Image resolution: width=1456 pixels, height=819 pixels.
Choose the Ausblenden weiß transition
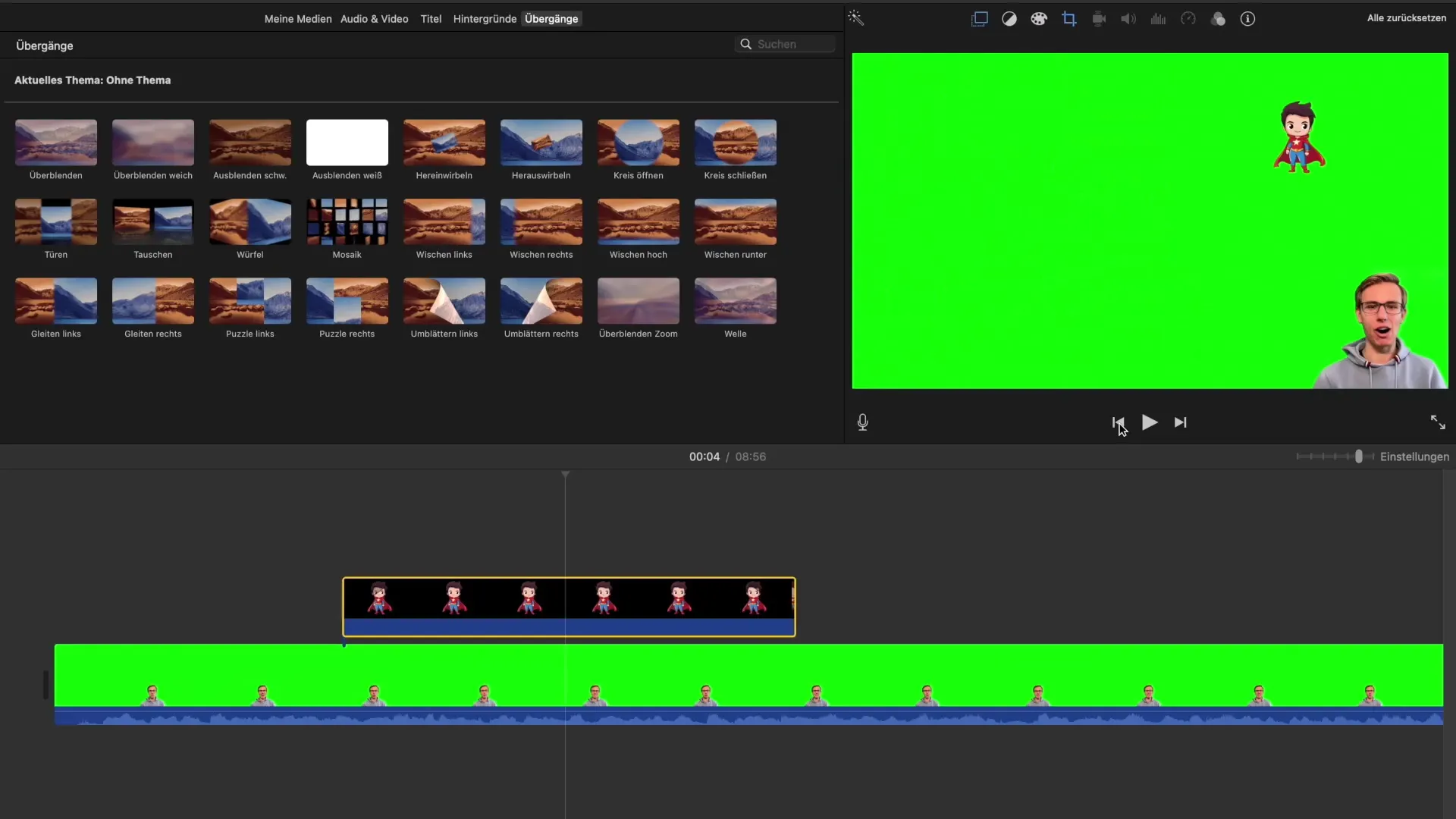coord(347,150)
